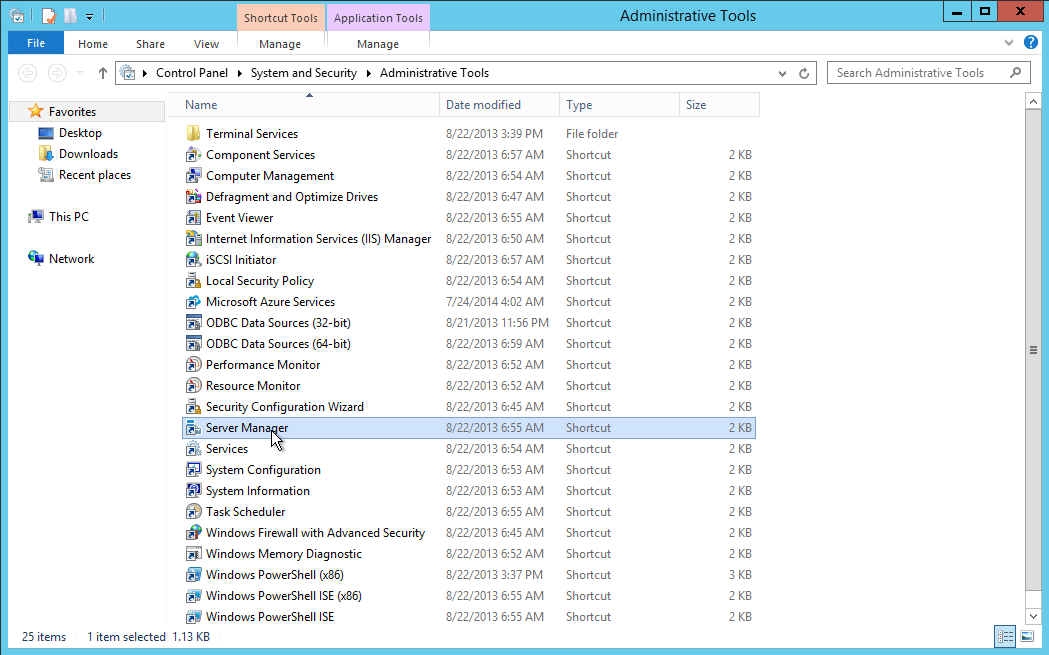Click the Local Security Policy icon
Viewport: 1049px width, 655px height.
point(193,281)
